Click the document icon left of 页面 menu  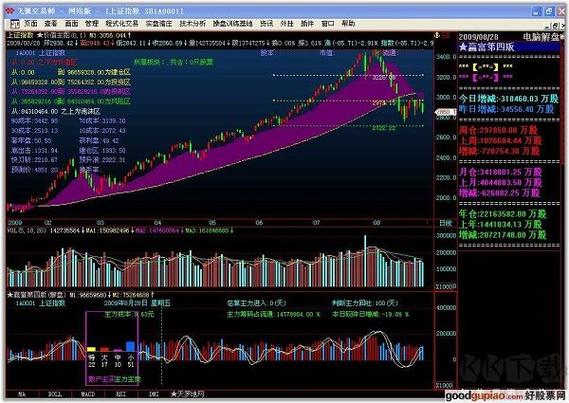click(x=15, y=24)
